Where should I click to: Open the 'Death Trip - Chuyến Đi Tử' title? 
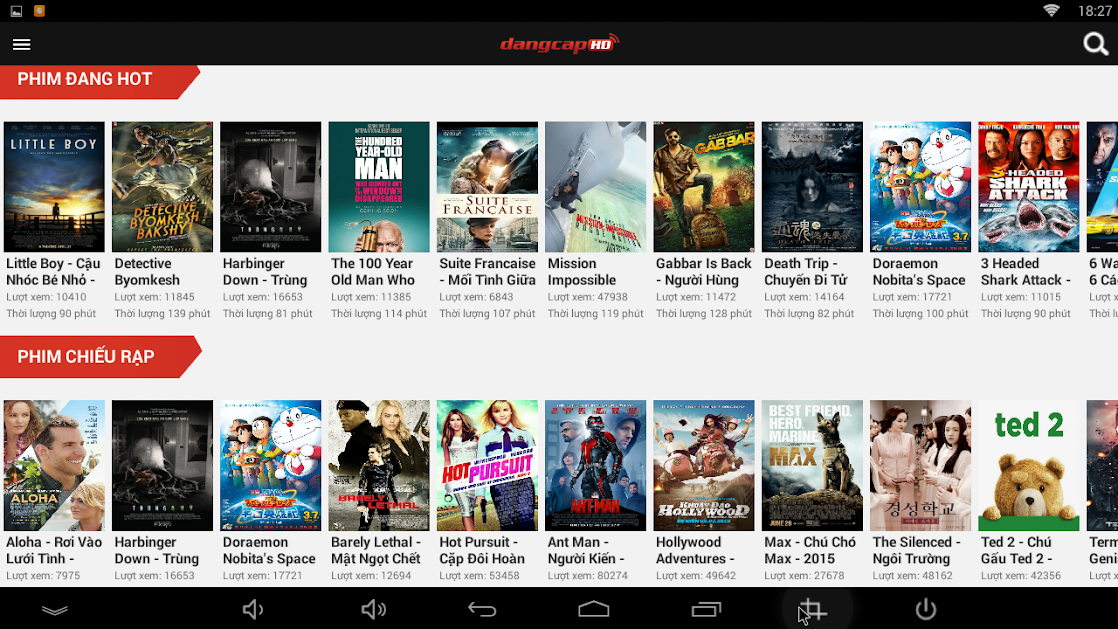pos(806,272)
